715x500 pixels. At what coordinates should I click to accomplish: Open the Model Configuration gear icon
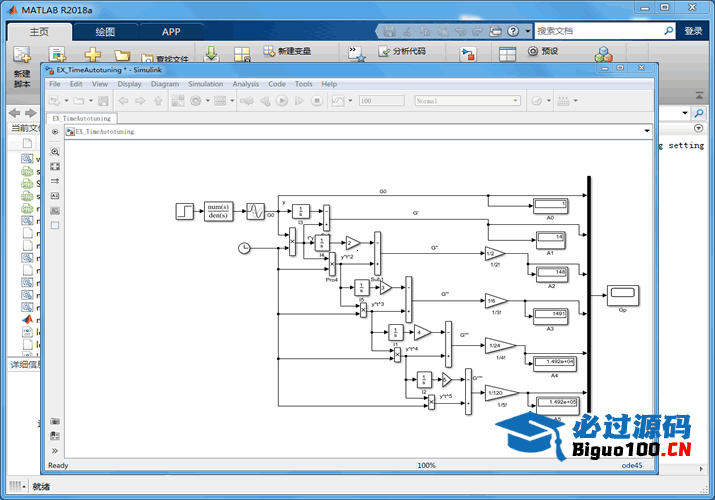pyautogui.click(x=194, y=101)
